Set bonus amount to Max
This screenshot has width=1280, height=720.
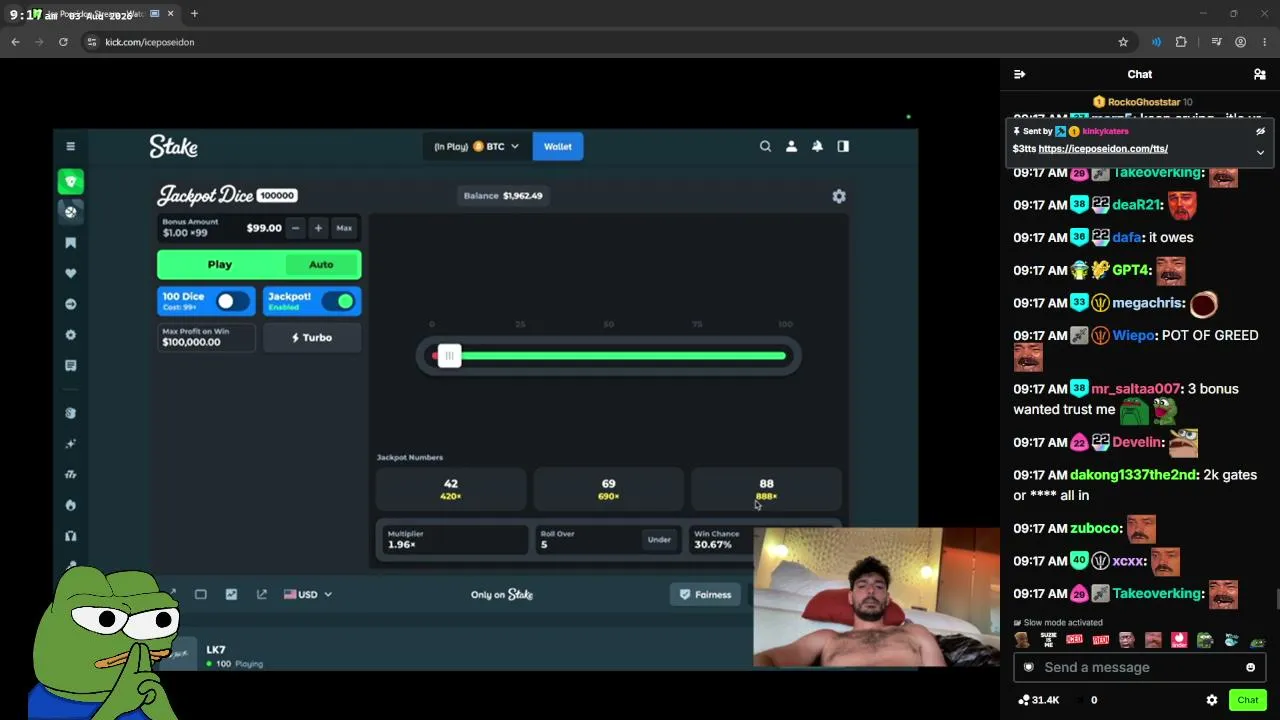tap(344, 228)
